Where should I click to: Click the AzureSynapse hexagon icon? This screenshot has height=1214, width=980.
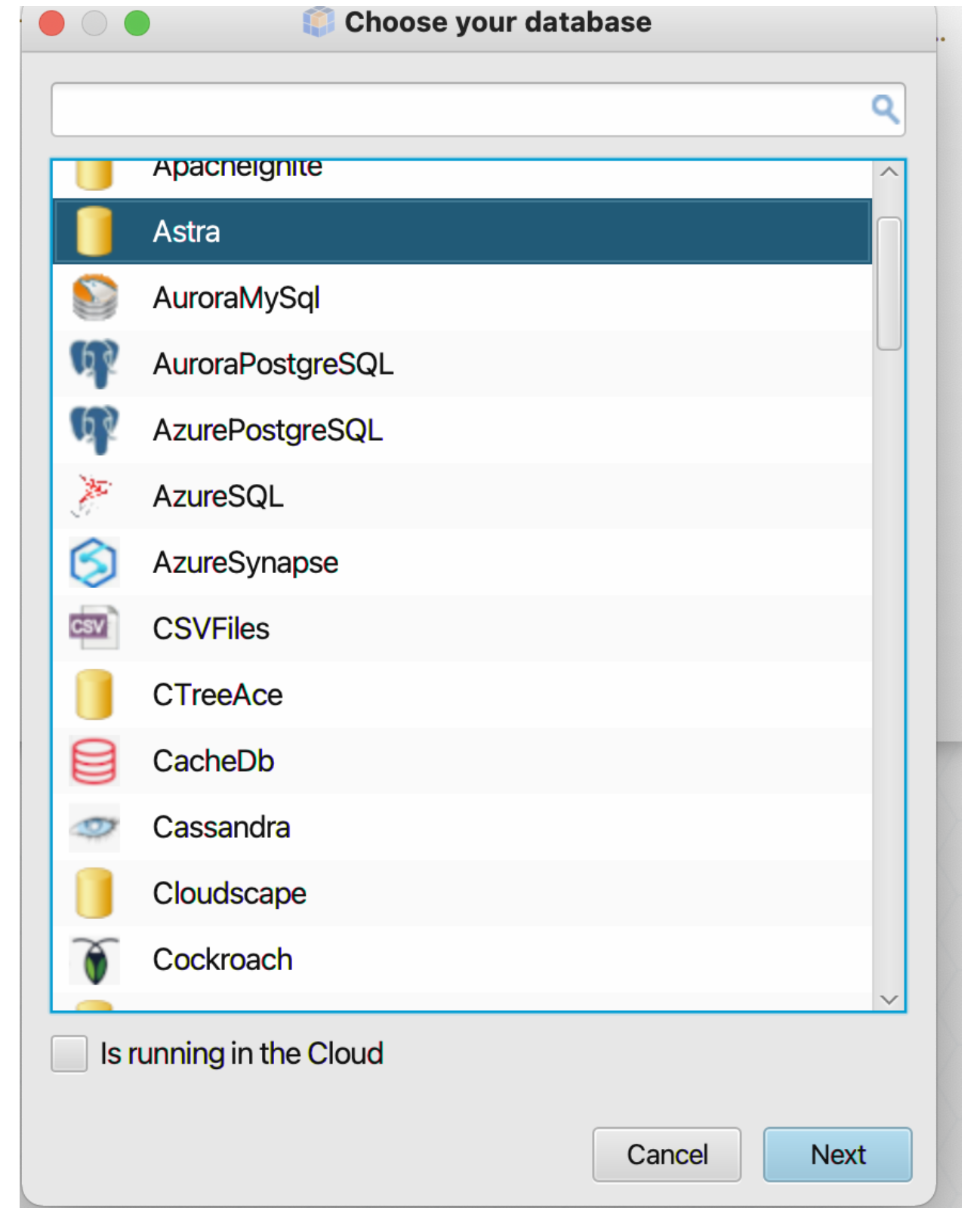[x=94, y=562]
